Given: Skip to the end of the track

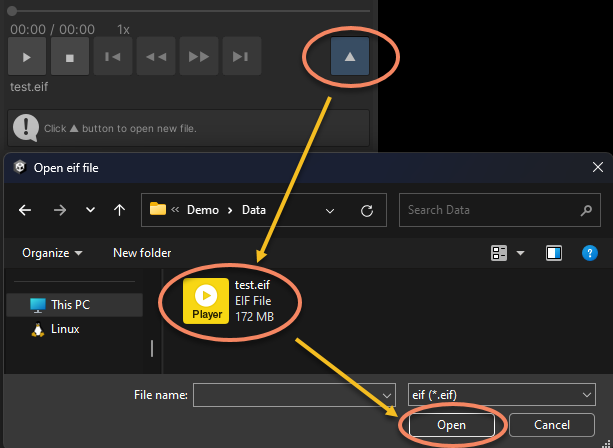Looking at the screenshot, I should 241,57.
